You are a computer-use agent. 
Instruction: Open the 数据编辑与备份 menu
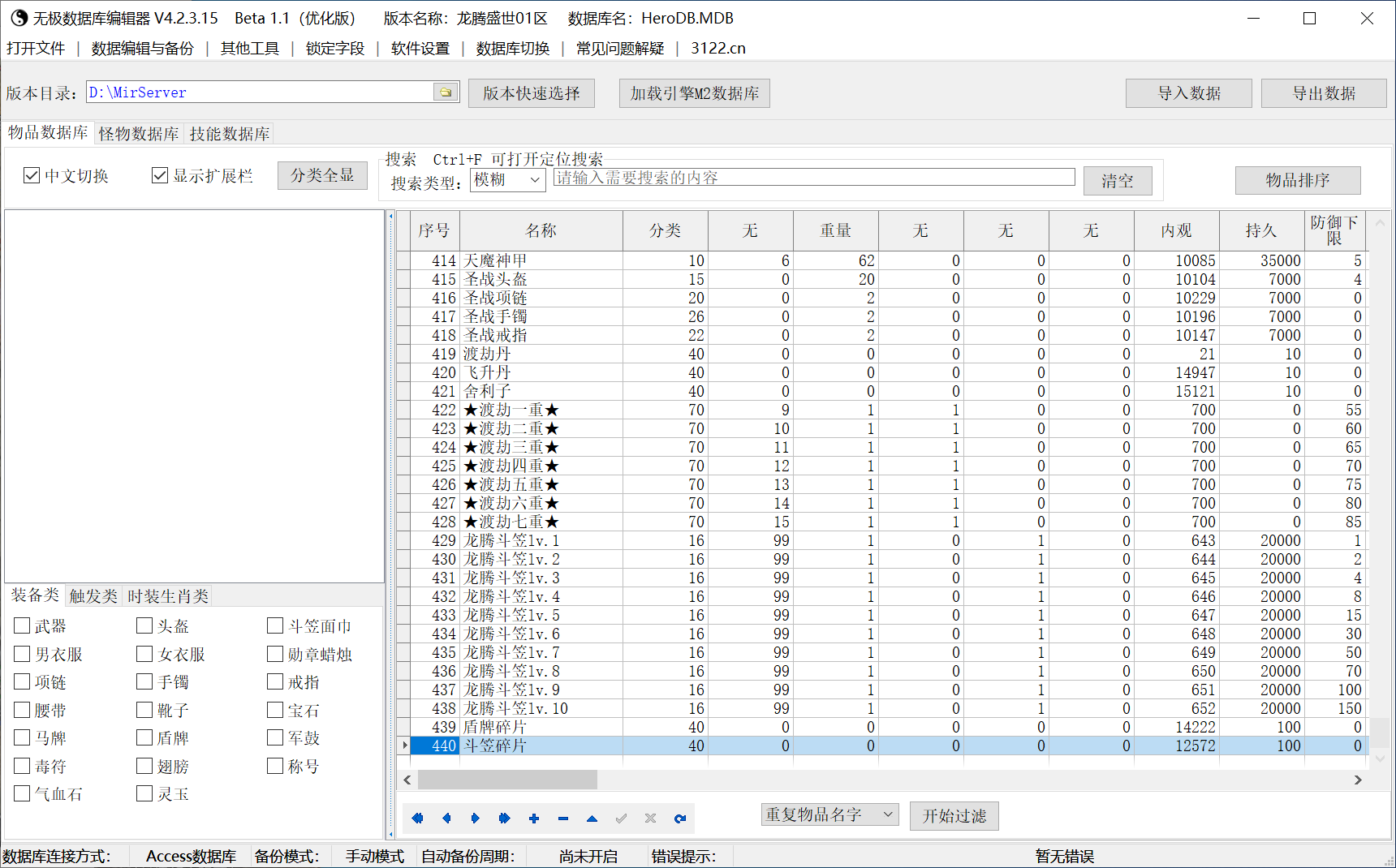(x=143, y=48)
